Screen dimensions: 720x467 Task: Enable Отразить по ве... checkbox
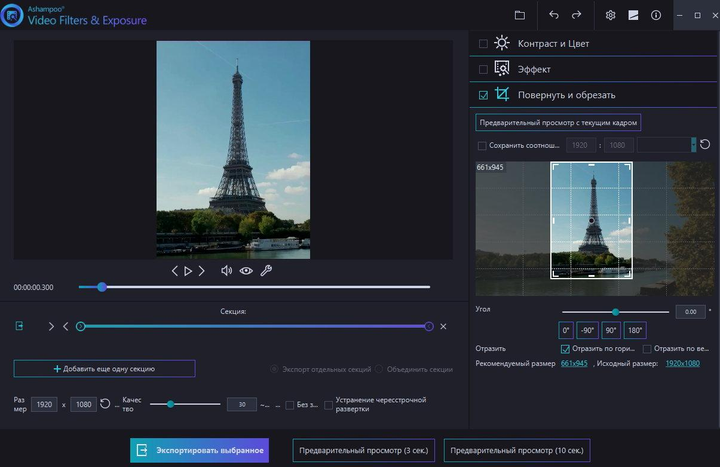[647, 349]
